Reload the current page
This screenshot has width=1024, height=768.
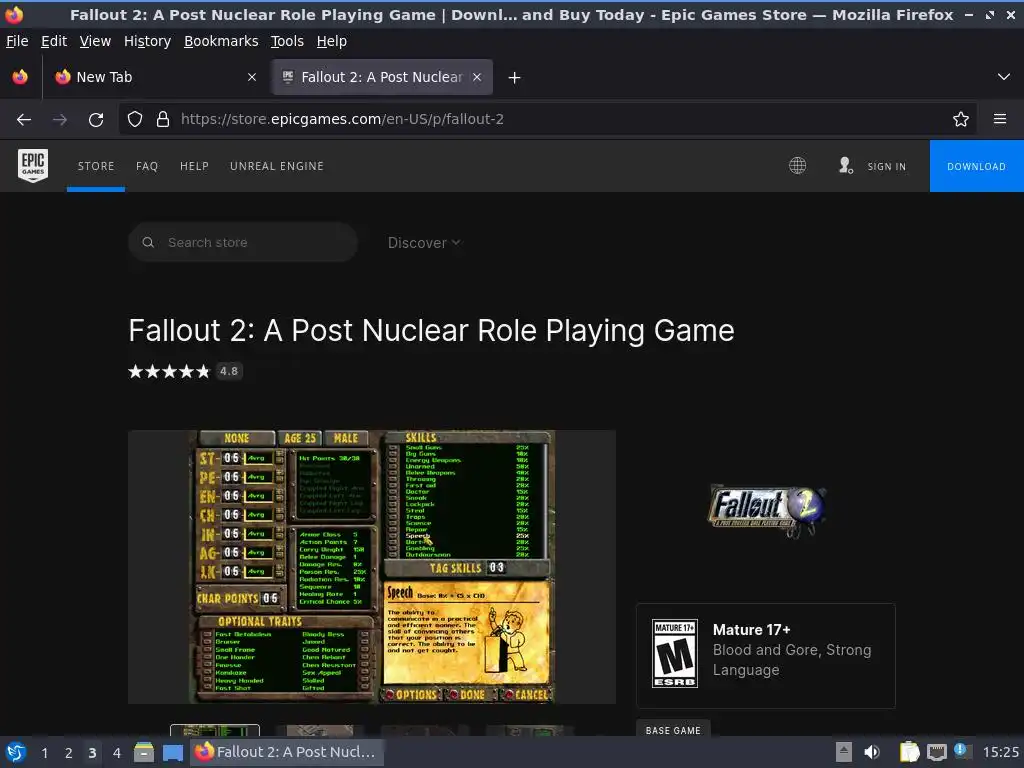(x=96, y=119)
